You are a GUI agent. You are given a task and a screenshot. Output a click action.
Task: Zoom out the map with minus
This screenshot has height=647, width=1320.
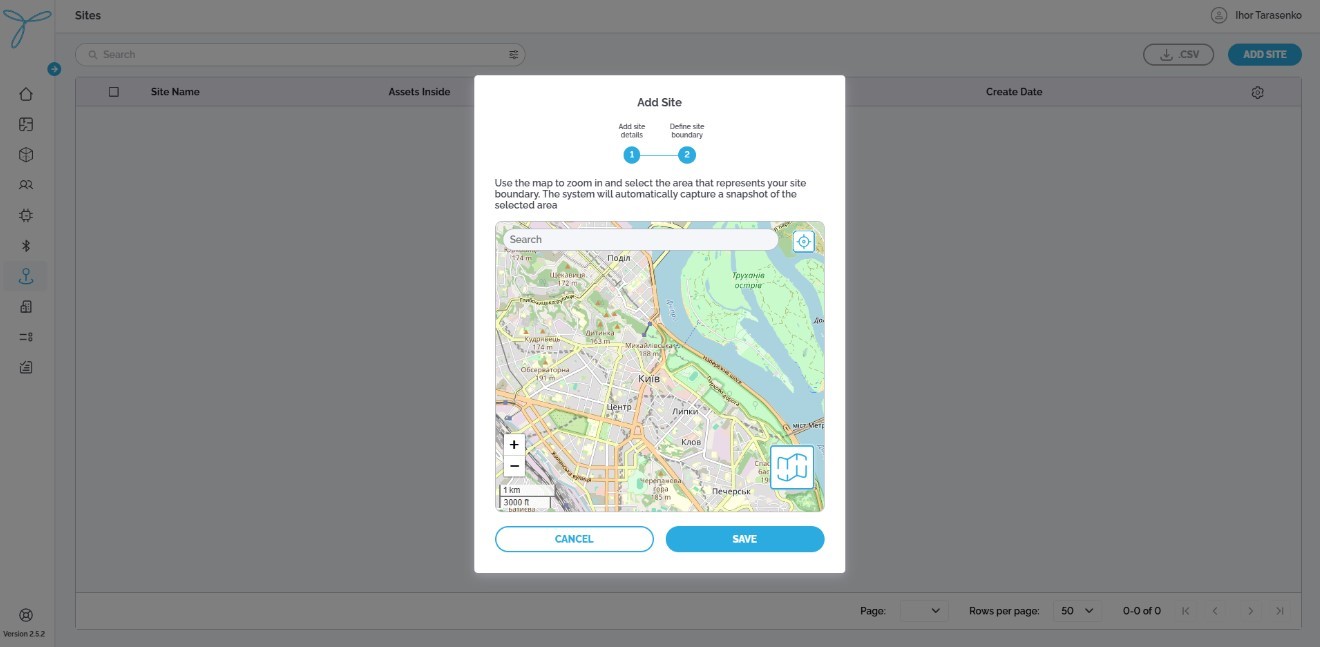(x=514, y=466)
